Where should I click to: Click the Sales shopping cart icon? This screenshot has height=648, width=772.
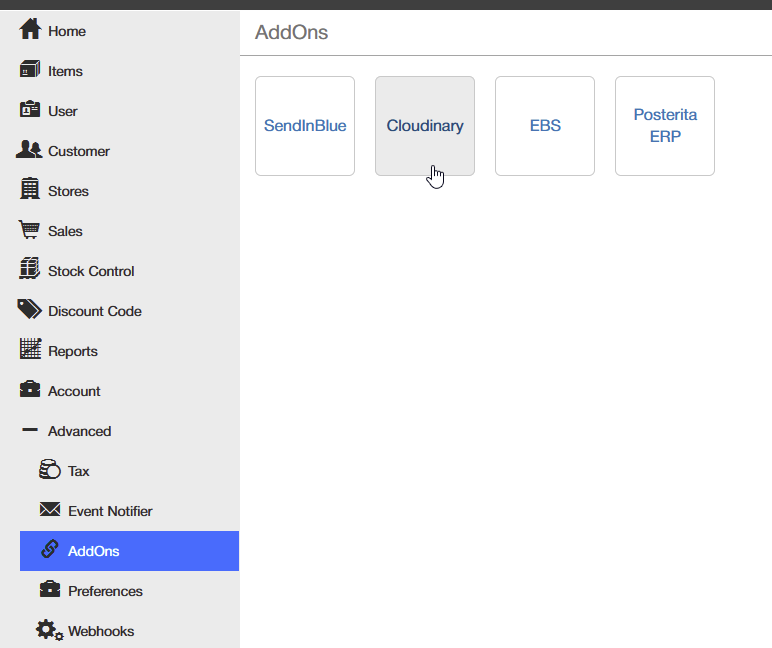29,229
